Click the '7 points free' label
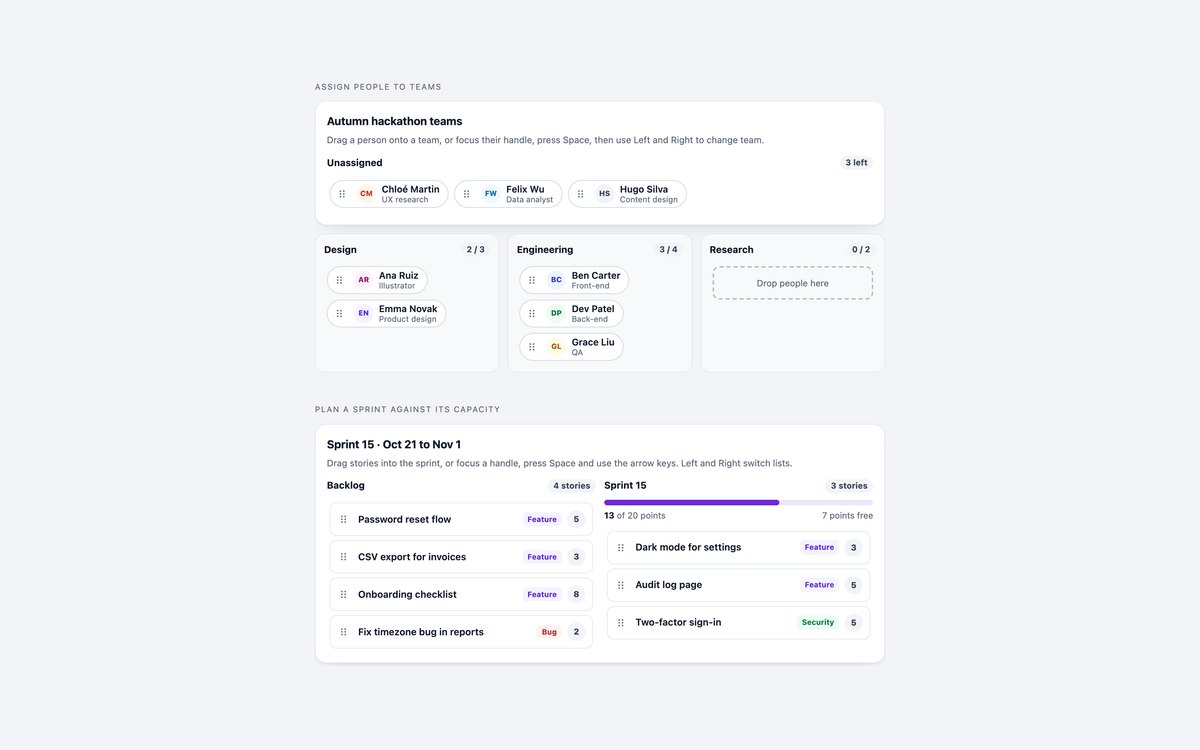Screen dimensions: 1200x750 (x=848, y=516)
